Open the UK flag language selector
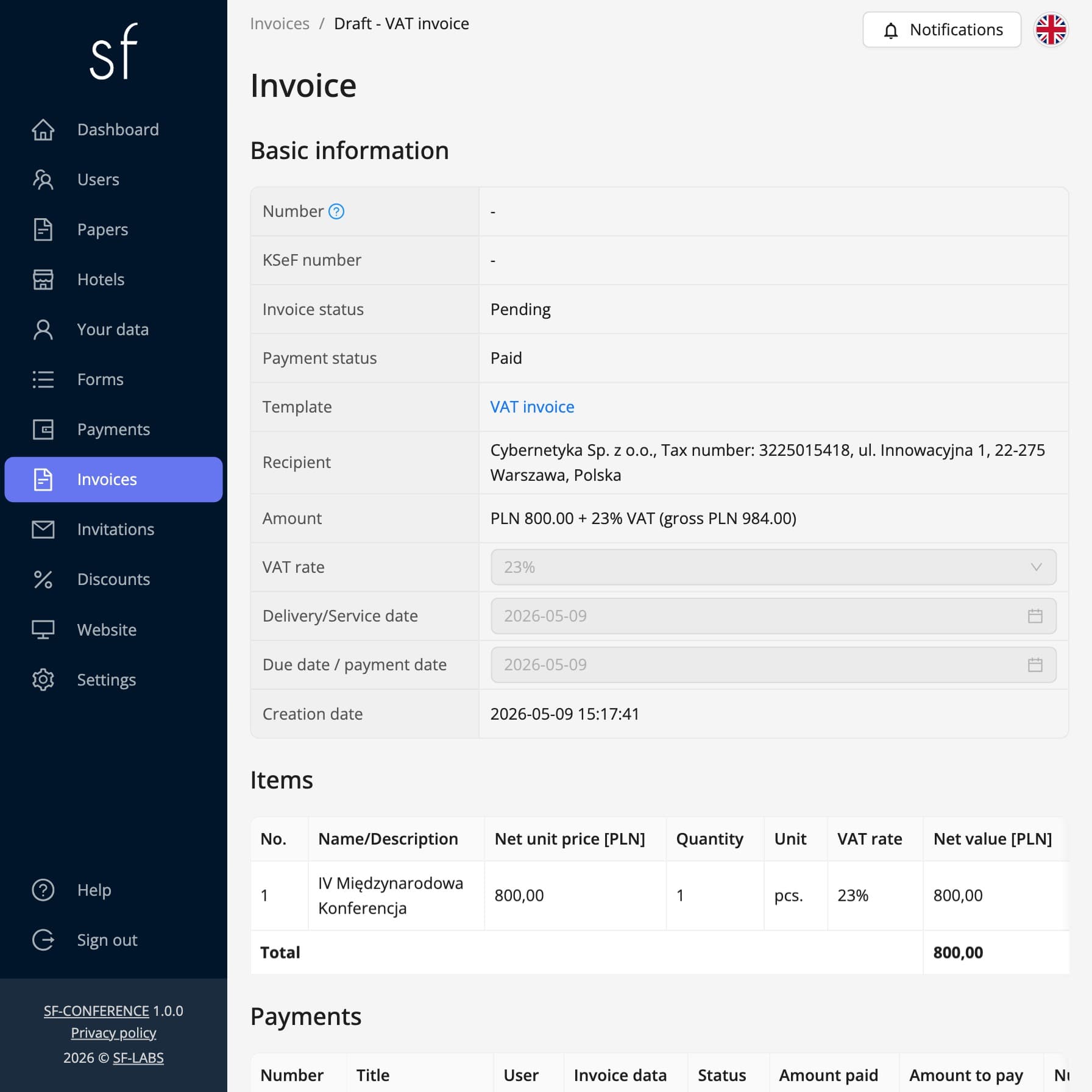1092x1092 pixels. click(x=1051, y=30)
